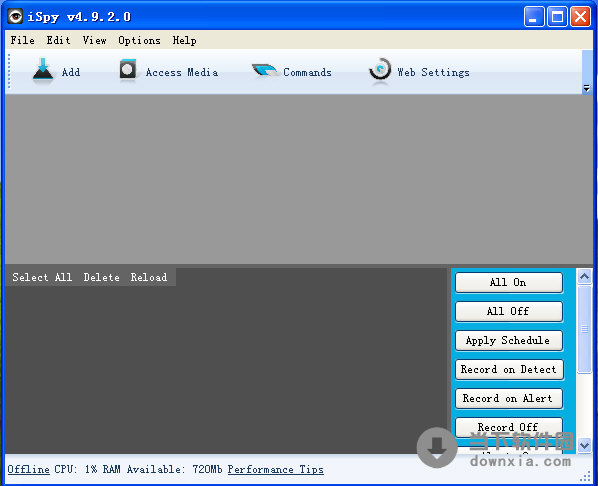Click the Commands blue arrow icon
The width and height of the screenshot is (598, 486).
click(x=264, y=70)
